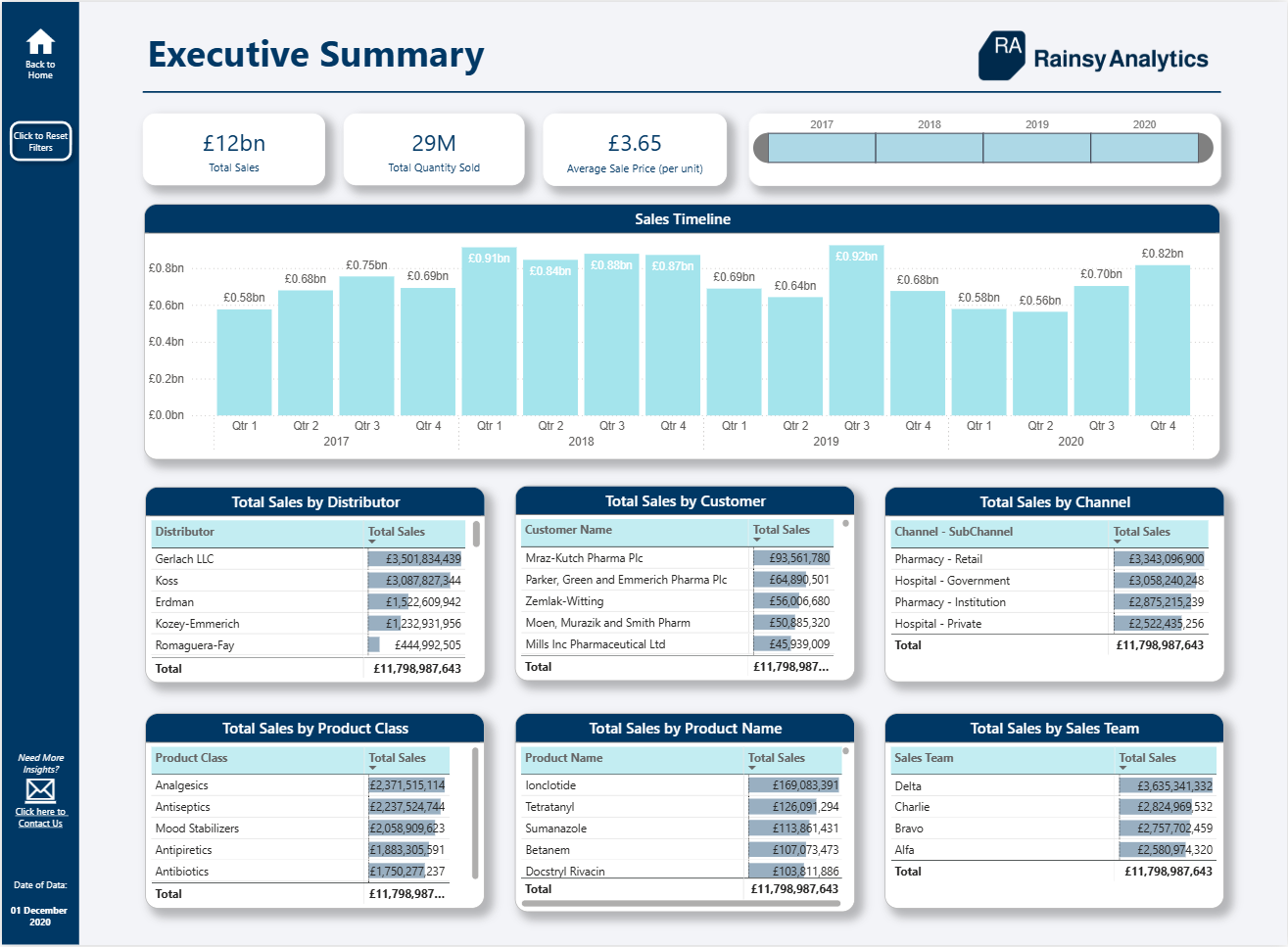
Task: Click the Product Name table horizontal scrollbar
Action: pyautogui.click(x=681, y=904)
